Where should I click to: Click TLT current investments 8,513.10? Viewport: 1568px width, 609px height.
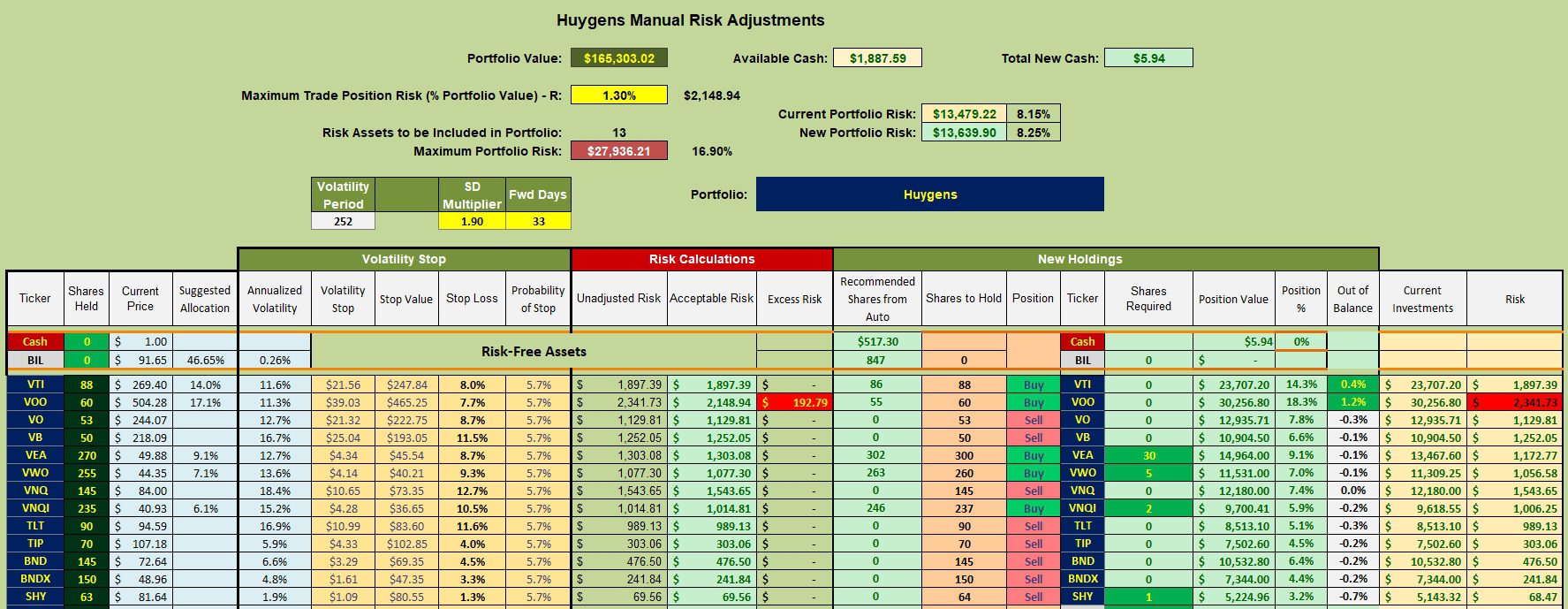pos(1422,526)
